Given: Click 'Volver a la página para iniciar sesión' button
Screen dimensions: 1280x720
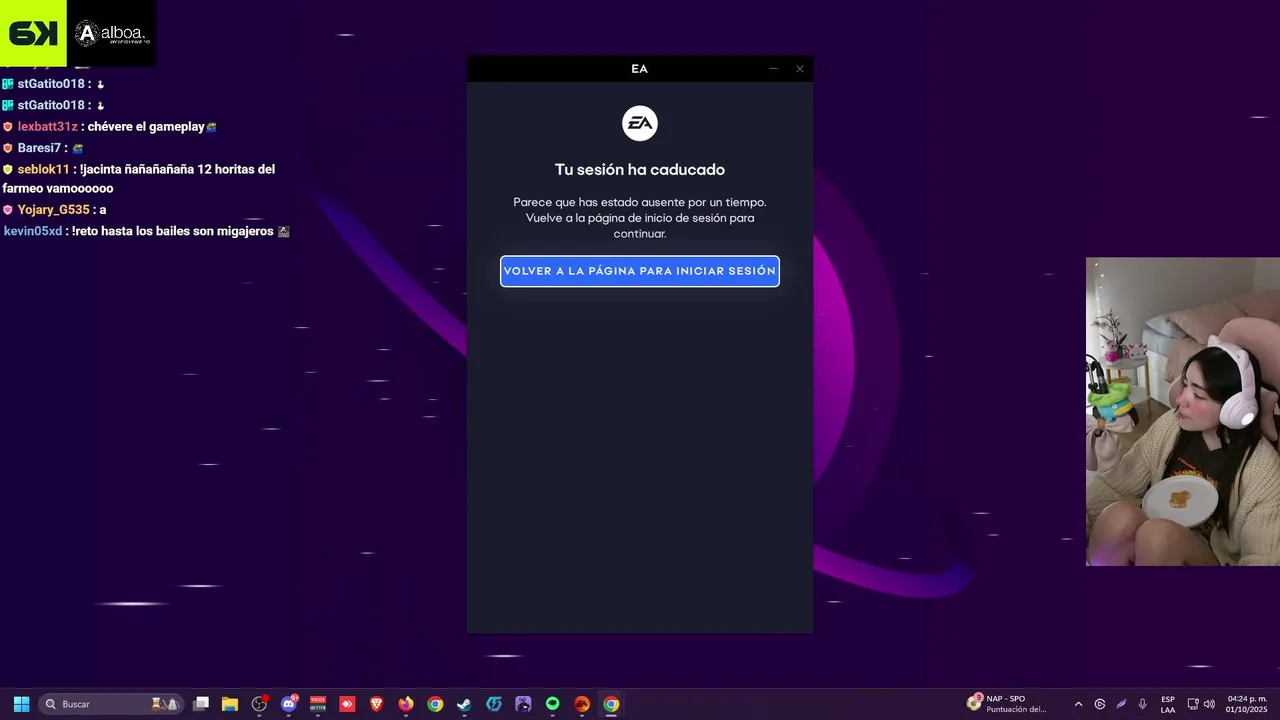Looking at the screenshot, I should [x=640, y=271].
